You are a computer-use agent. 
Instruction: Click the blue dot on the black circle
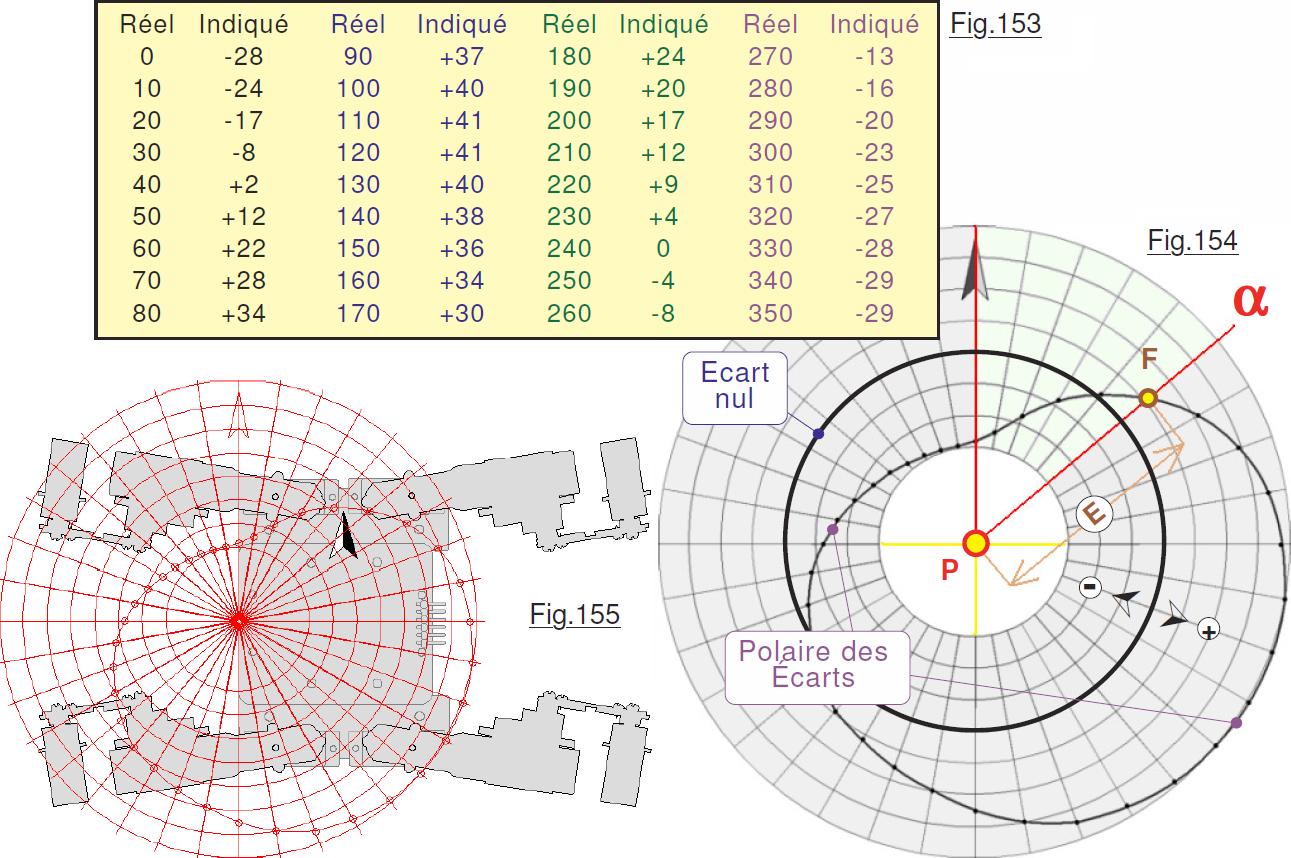click(x=819, y=433)
